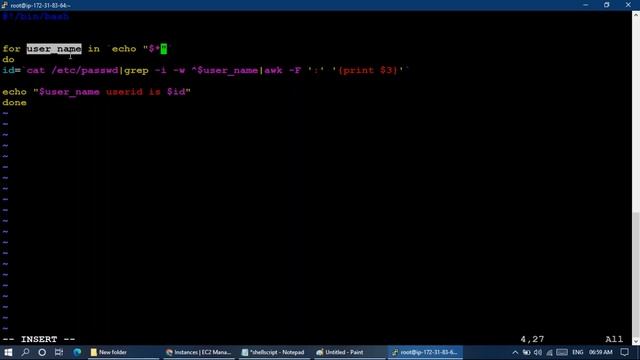
Task: Open taskbar search magnifier
Action: [25, 352]
